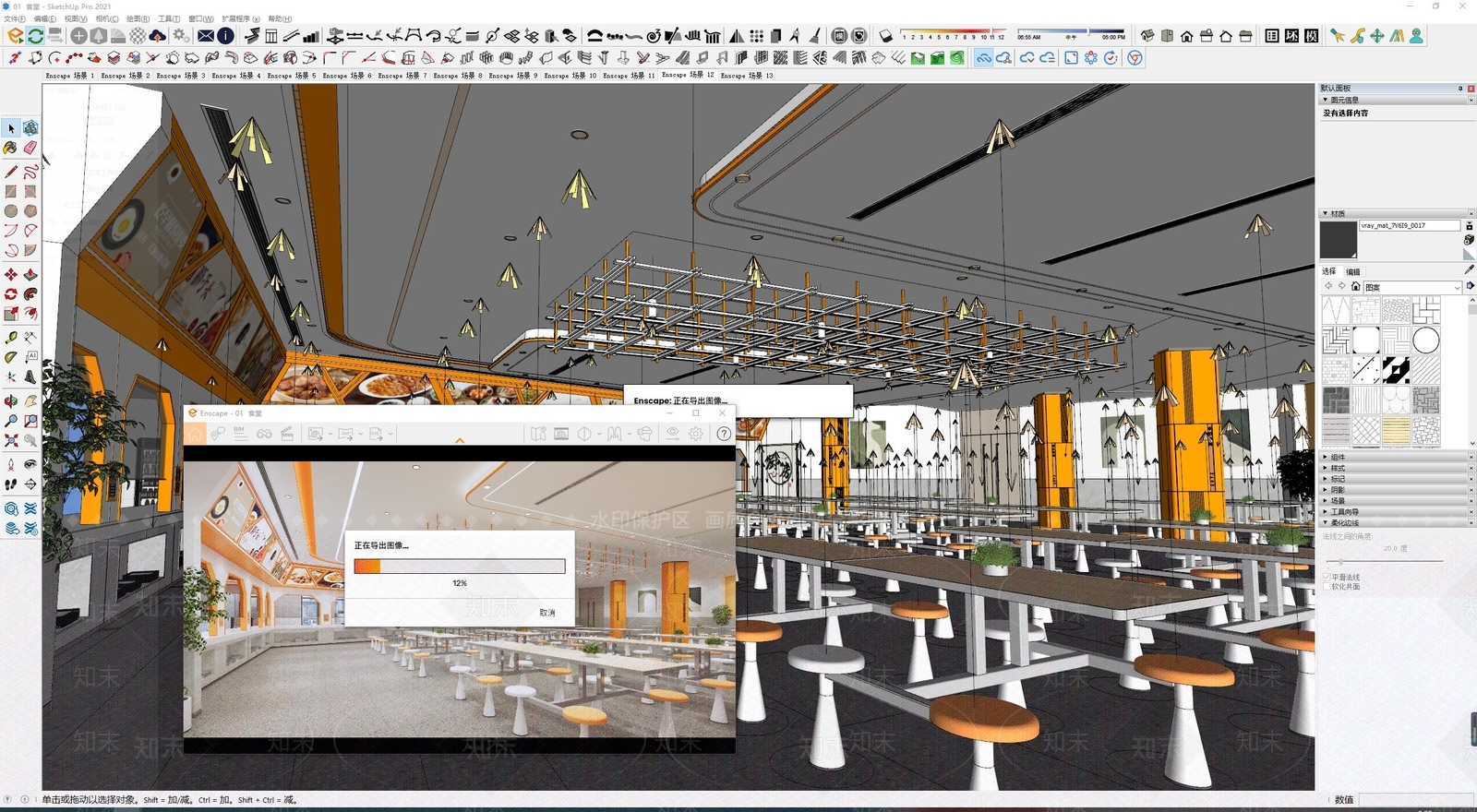Click the Zoom Extents tool
The image size is (1477, 812).
click(11, 440)
